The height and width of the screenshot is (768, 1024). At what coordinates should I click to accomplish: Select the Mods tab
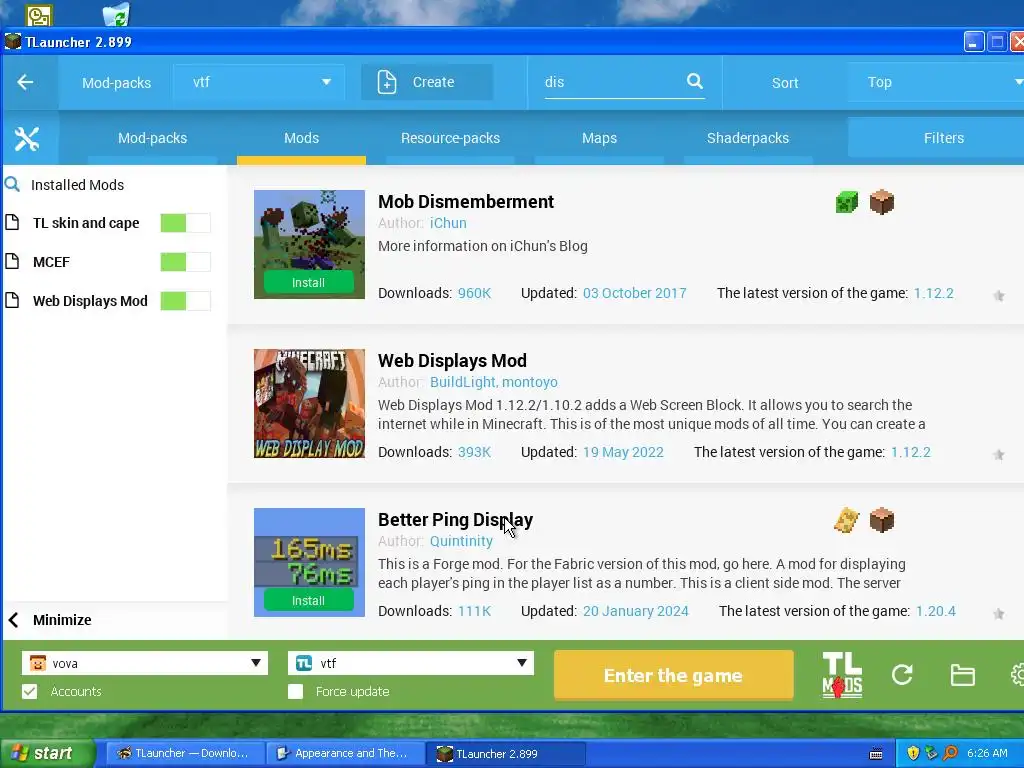tap(301, 138)
